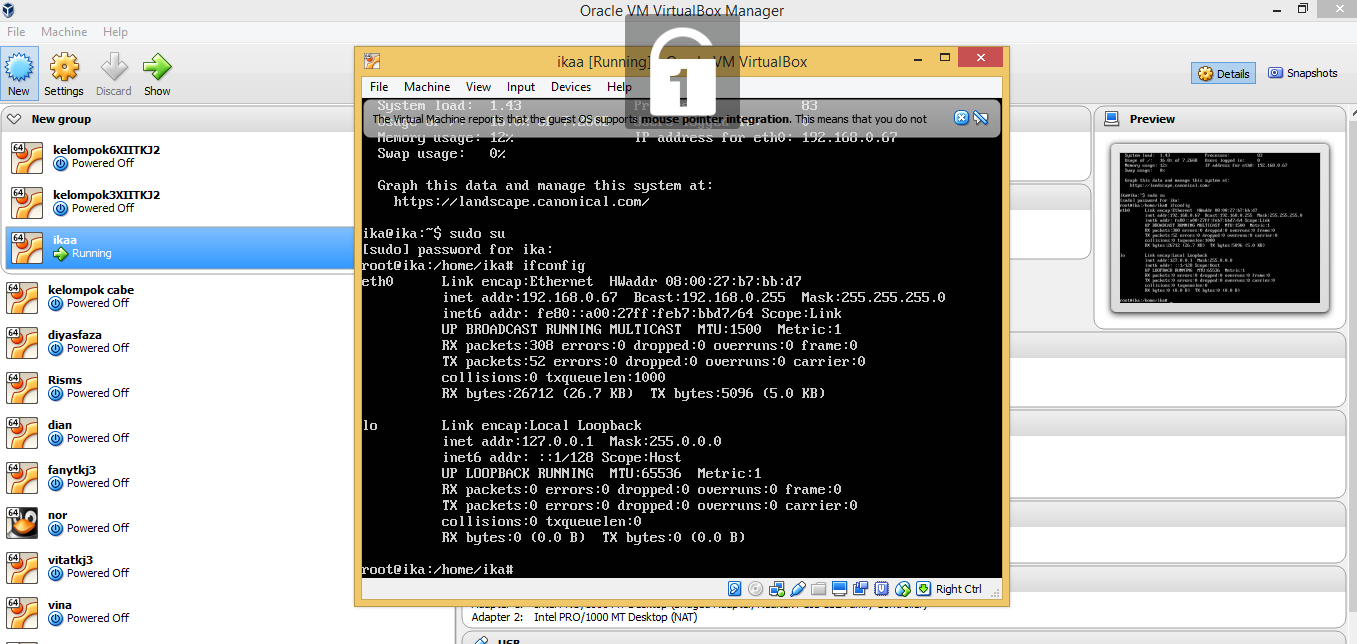The height and width of the screenshot is (644, 1357).
Task: Collapse the New group chevron
Action: (14, 118)
